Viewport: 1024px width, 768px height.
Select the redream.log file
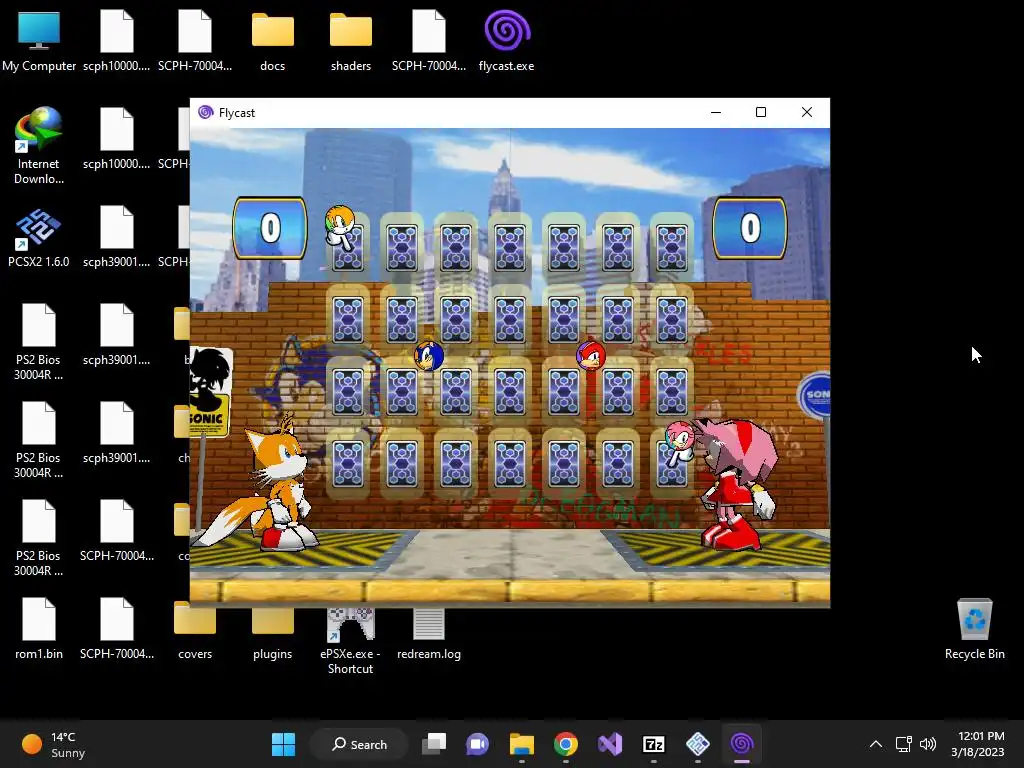[x=428, y=633]
